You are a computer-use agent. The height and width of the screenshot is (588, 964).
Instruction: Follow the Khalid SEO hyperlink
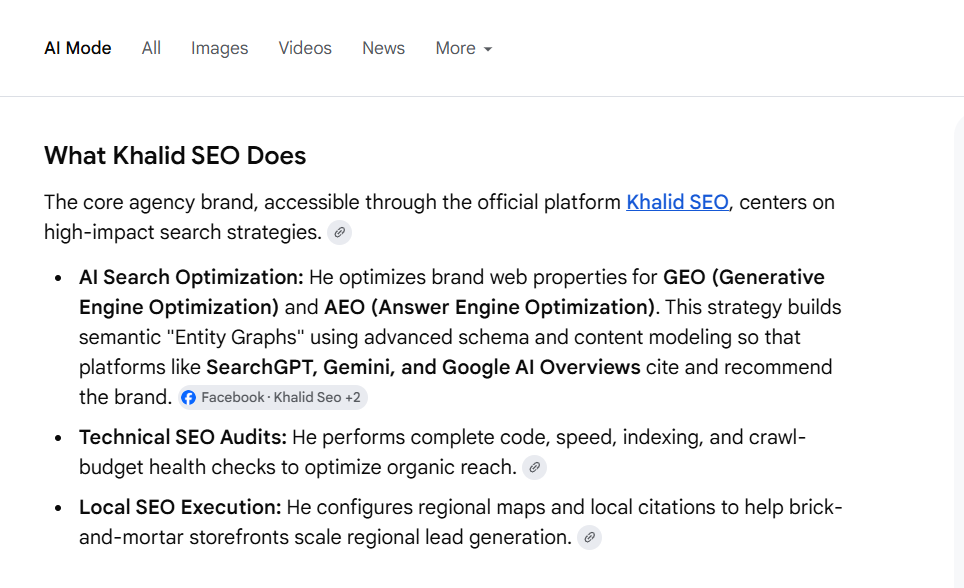tap(678, 202)
